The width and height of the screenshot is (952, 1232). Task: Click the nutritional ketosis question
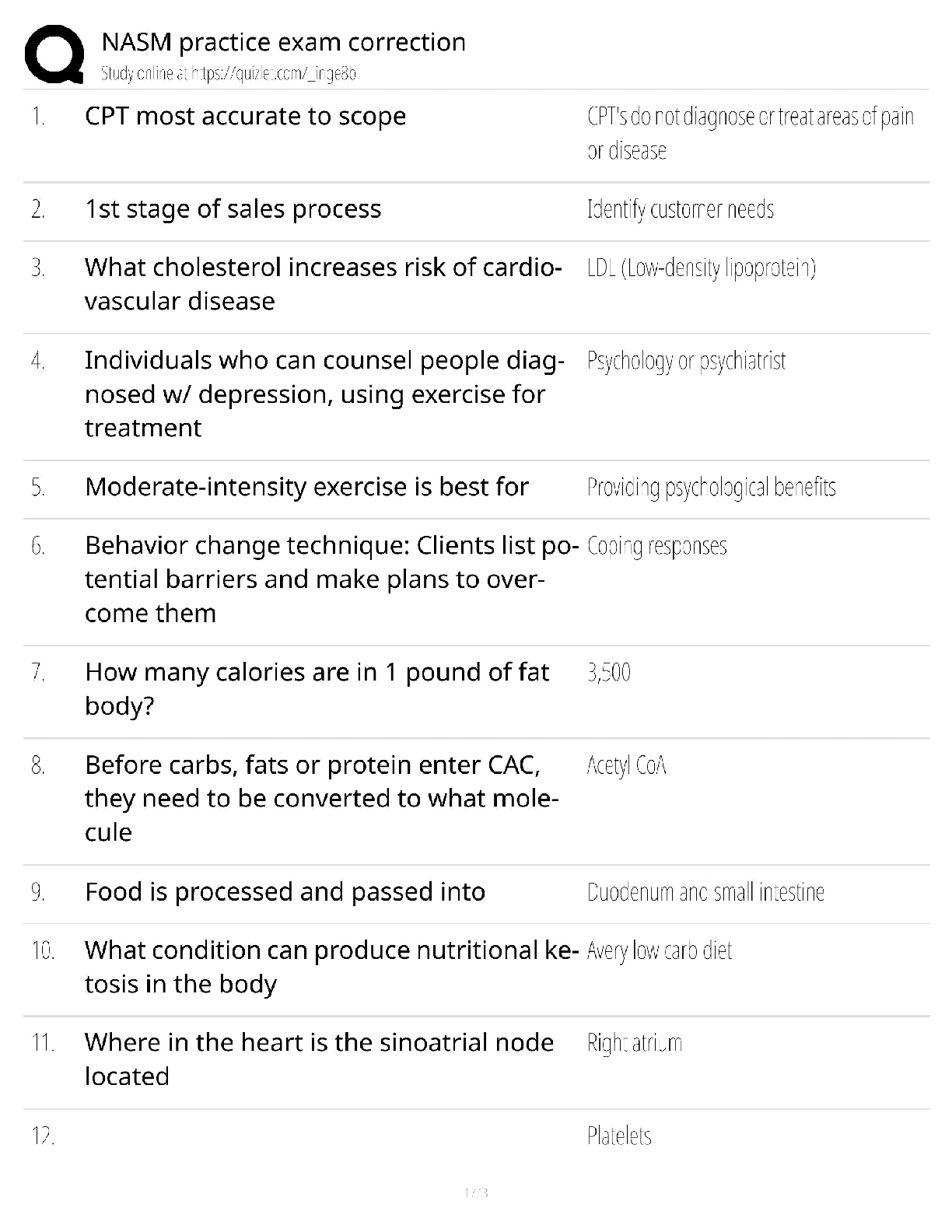[x=331, y=967]
